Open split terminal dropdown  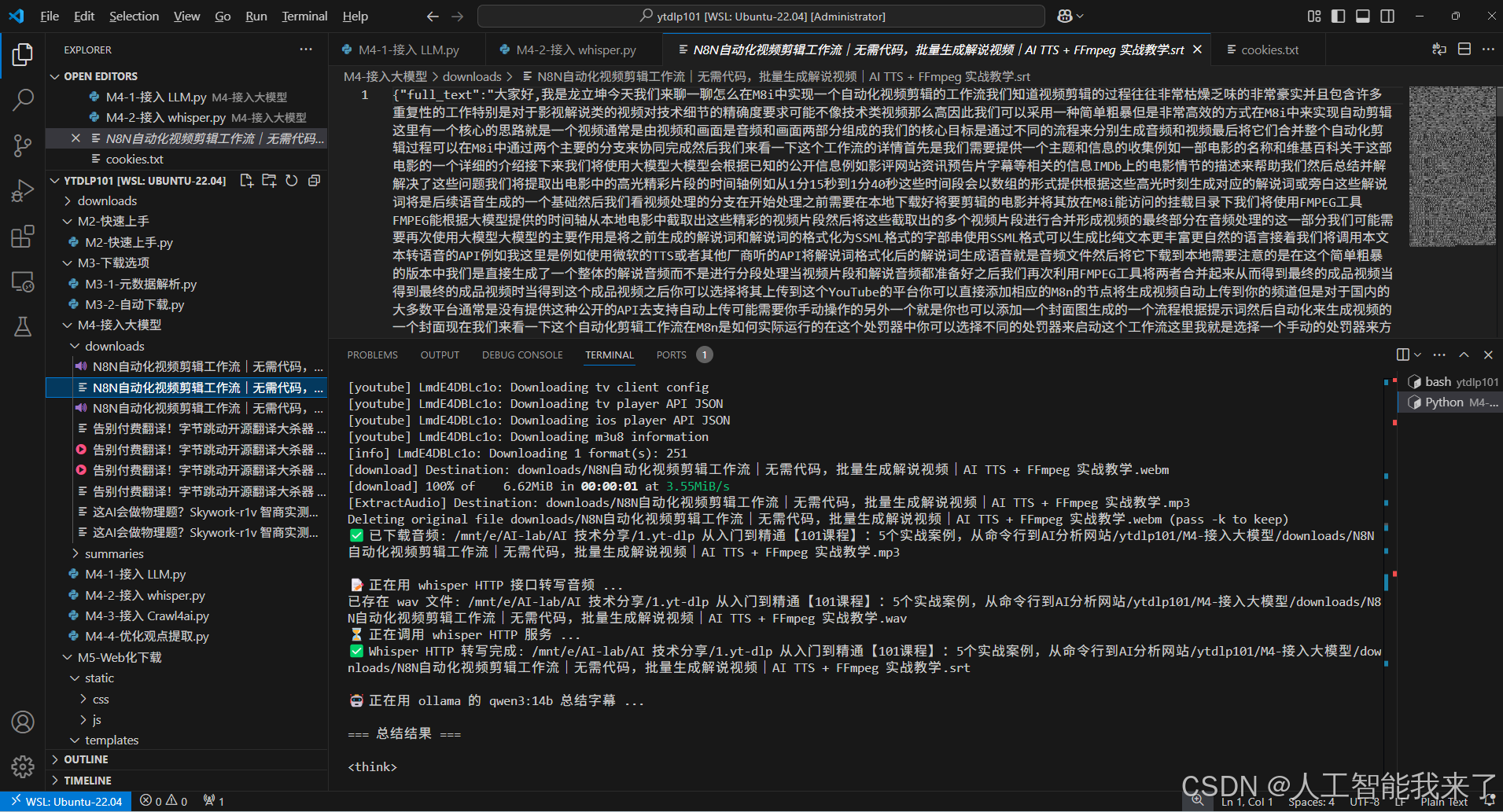(1417, 355)
